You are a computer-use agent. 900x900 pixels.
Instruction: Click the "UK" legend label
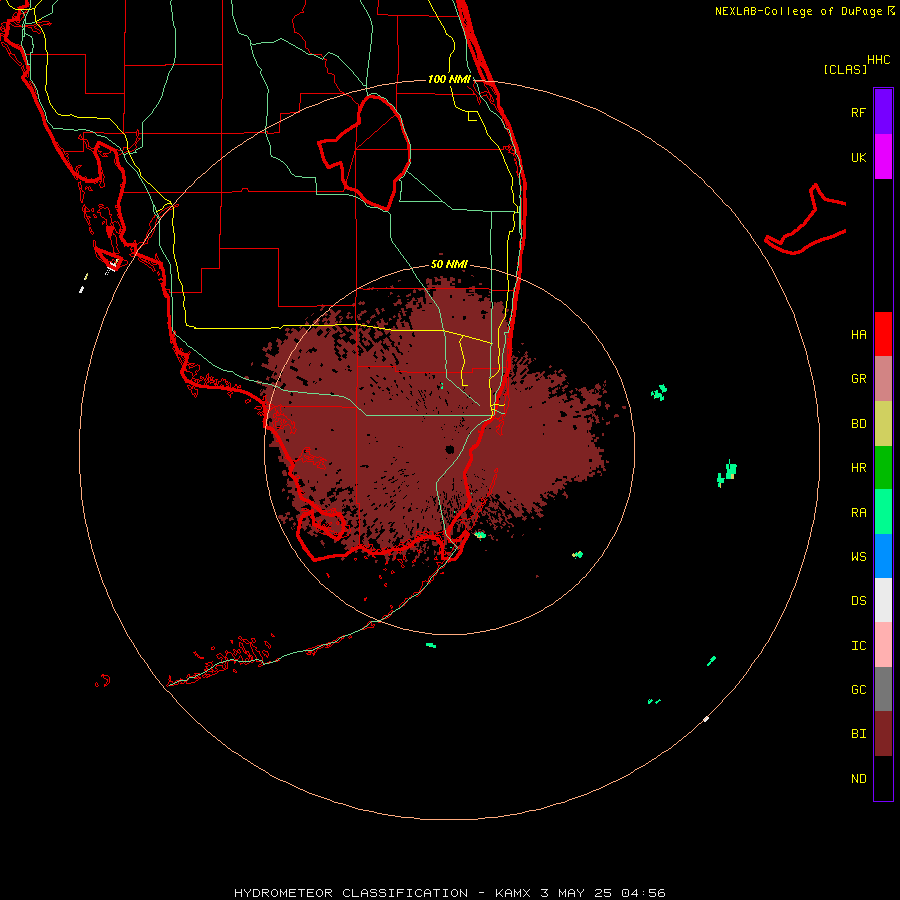tap(858, 157)
